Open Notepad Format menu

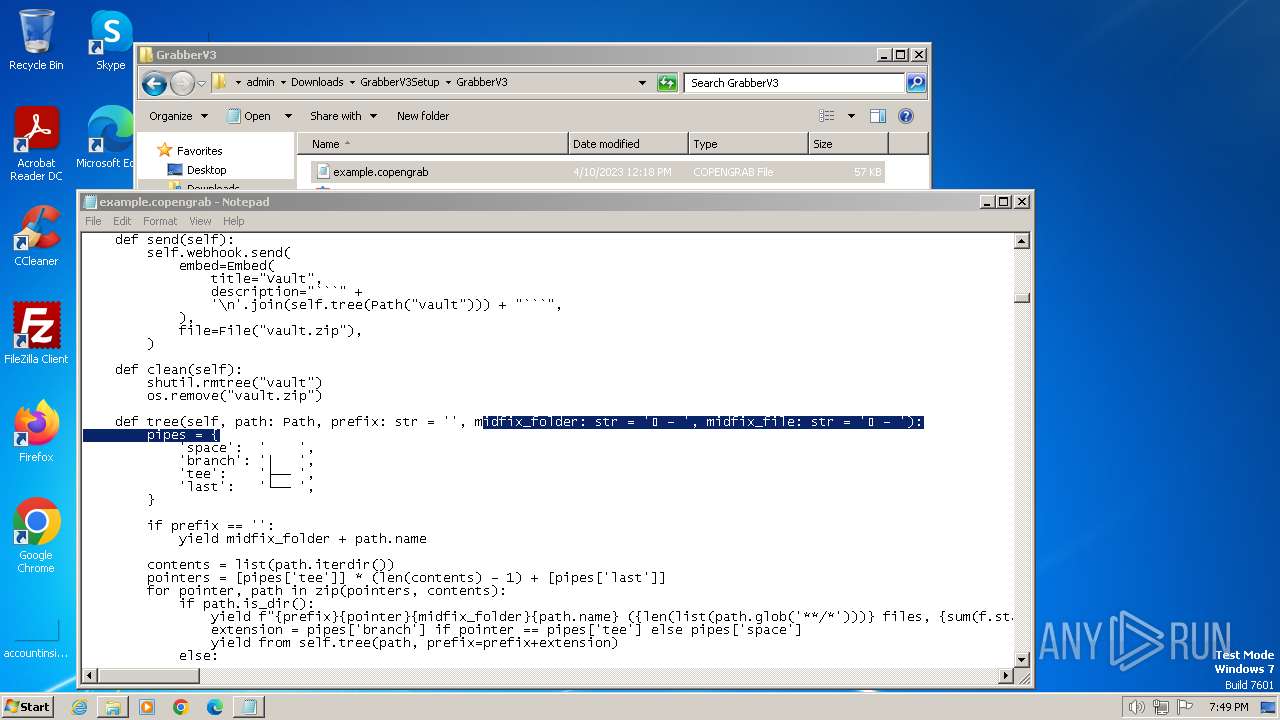pos(160,221)
